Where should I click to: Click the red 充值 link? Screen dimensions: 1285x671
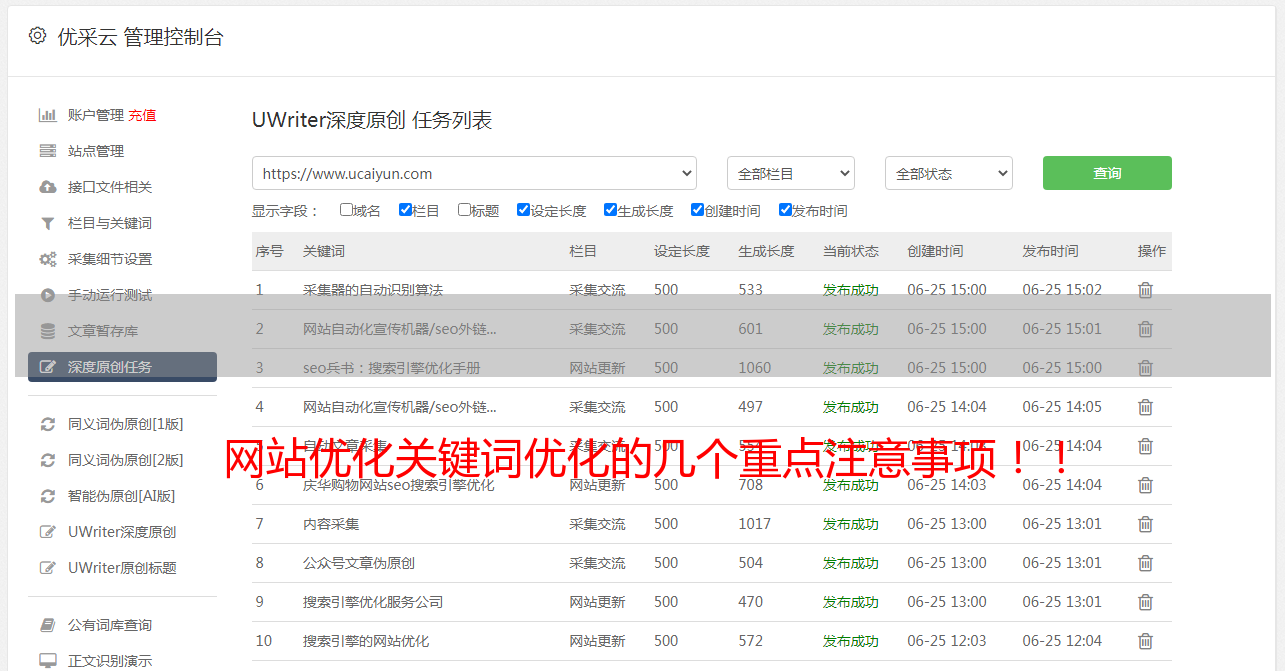click(142, 115)
